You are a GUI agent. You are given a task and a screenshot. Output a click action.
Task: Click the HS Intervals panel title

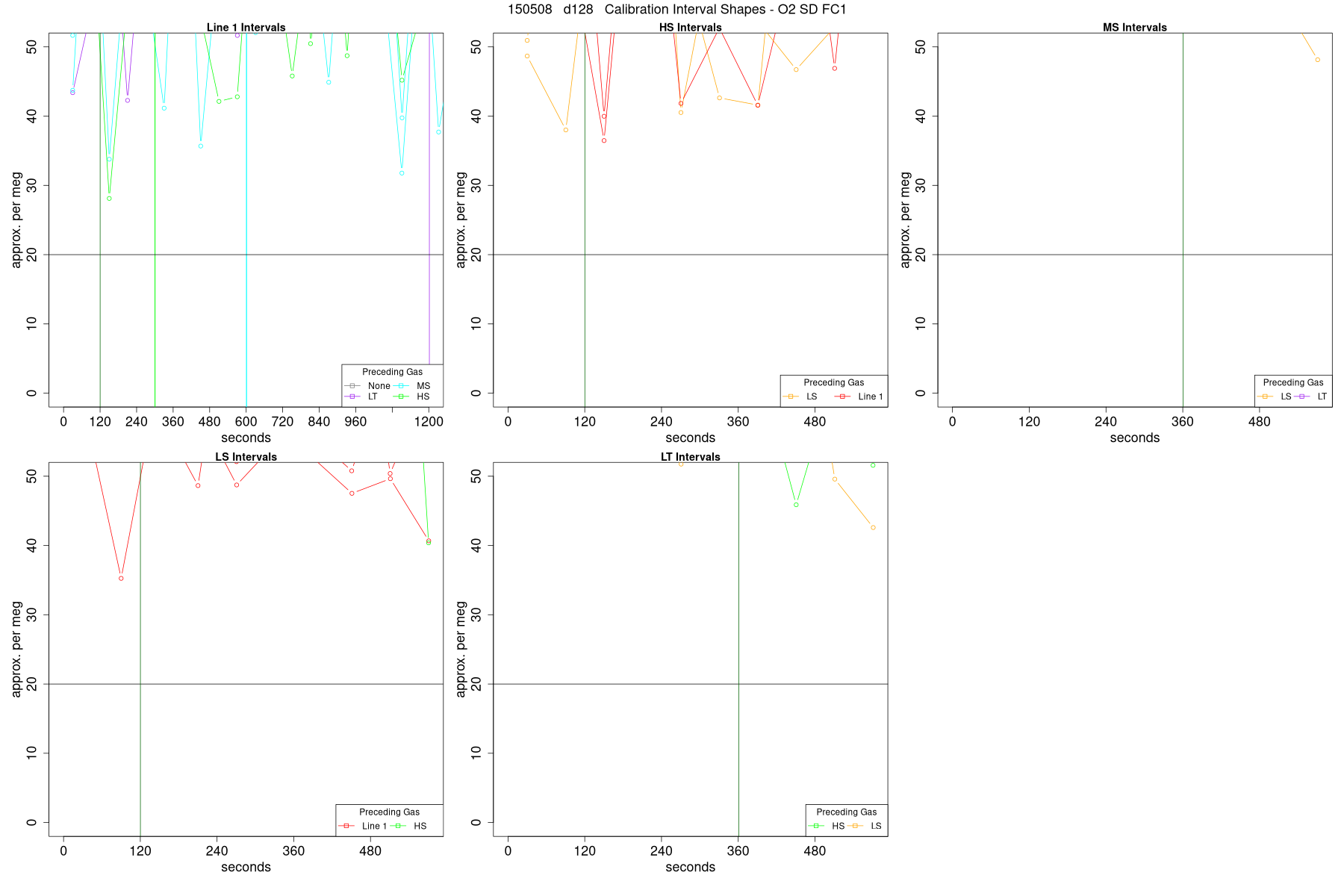690,28
